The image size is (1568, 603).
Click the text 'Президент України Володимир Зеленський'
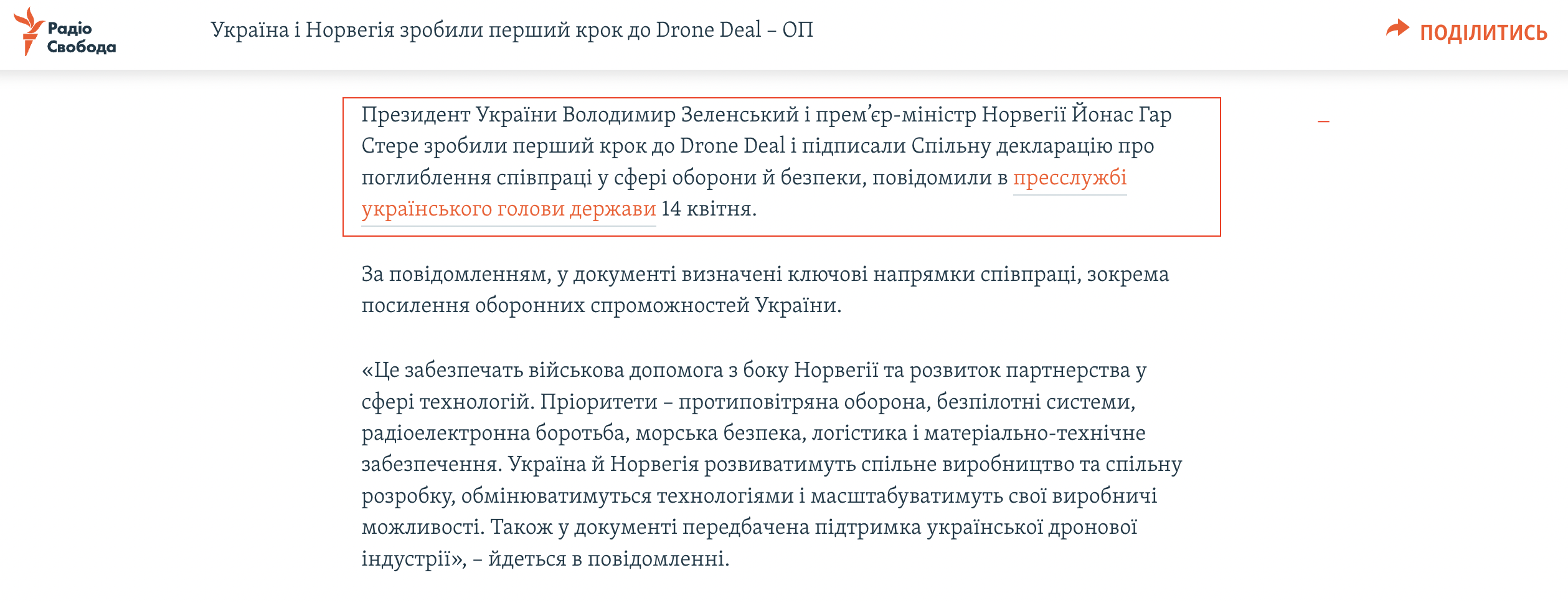[x=580, y=115]
